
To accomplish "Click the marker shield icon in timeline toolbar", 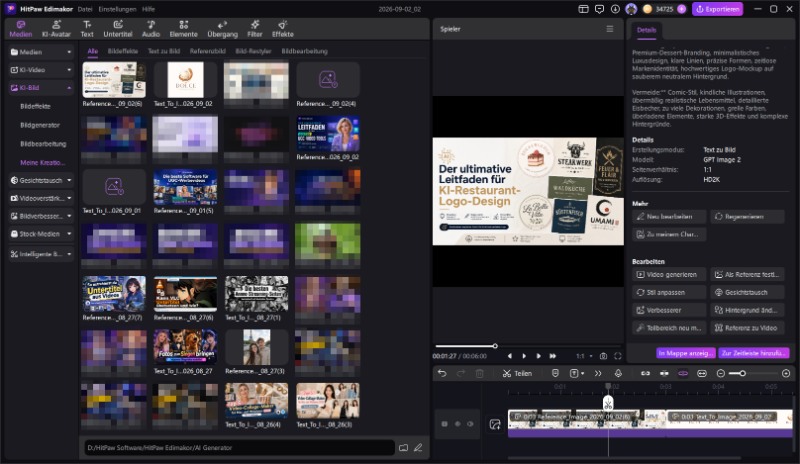I will click(555, 374).
